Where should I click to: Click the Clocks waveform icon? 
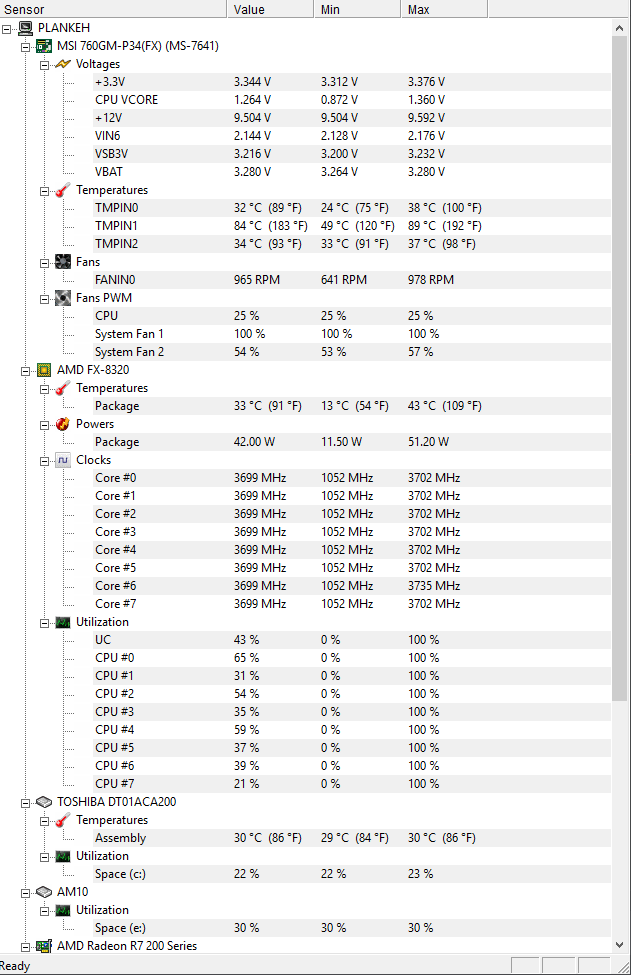coord(63,460)
